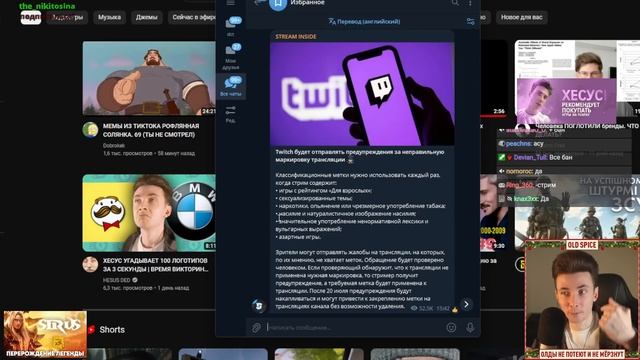Attach a file with the paperclip icon
This screenshot has width=640, height=360.
(256, 327)
